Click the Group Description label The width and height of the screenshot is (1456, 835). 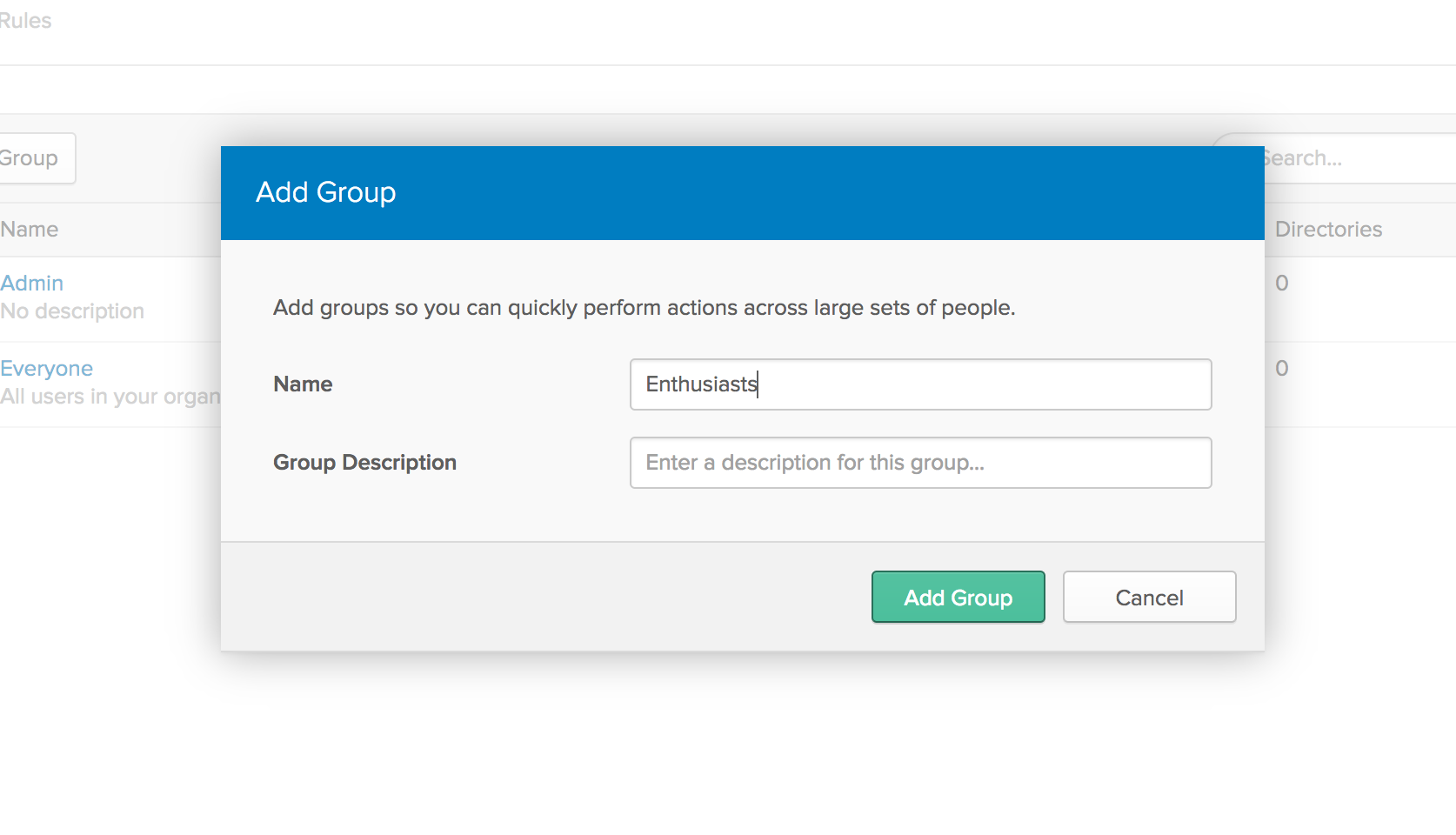point(364,463)
